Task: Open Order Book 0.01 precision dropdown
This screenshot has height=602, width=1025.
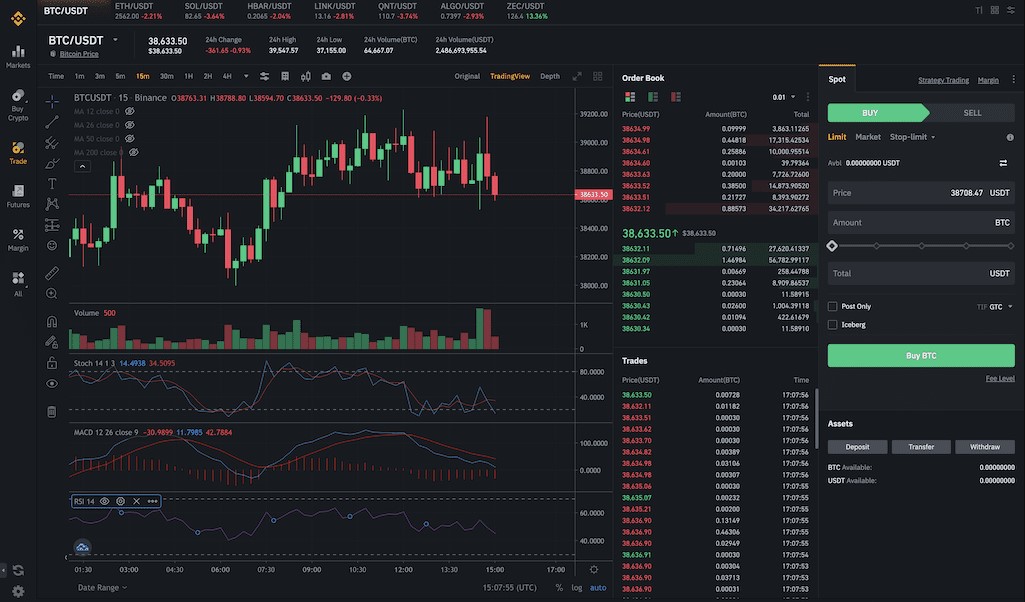Action: 784,97
